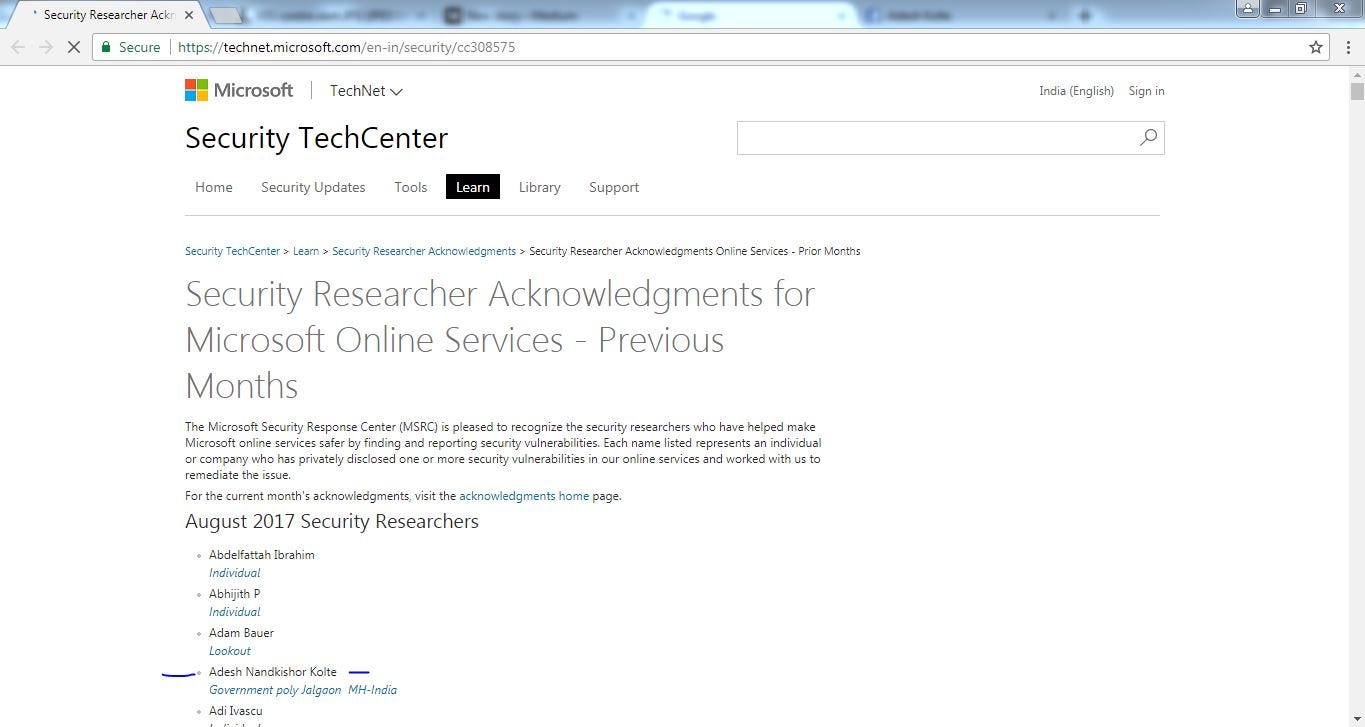Click the August 2017 Security Researchers heading
The image size is (1365, 727).
click(x=332, y=521)
